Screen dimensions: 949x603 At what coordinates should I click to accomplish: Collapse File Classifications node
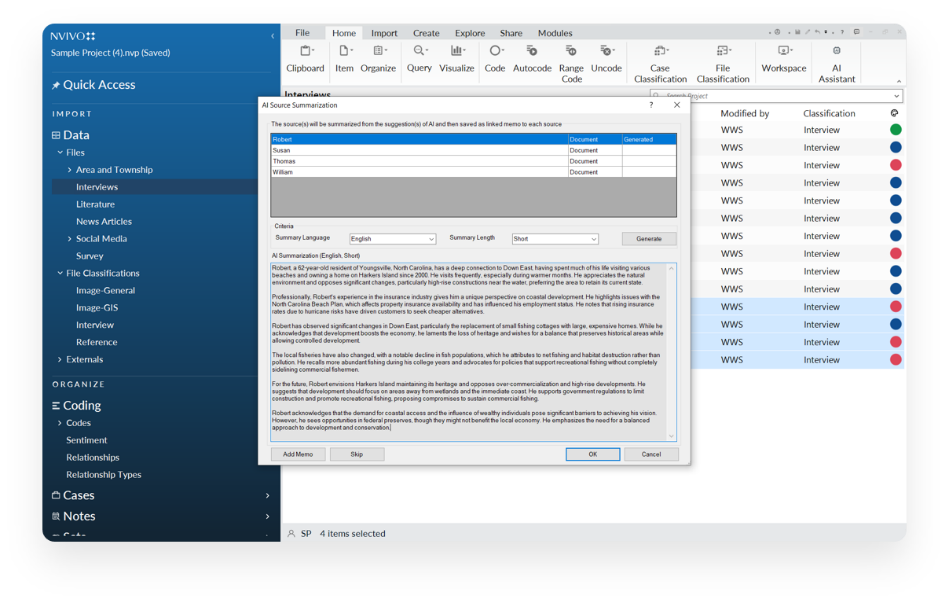click(60, 273)
